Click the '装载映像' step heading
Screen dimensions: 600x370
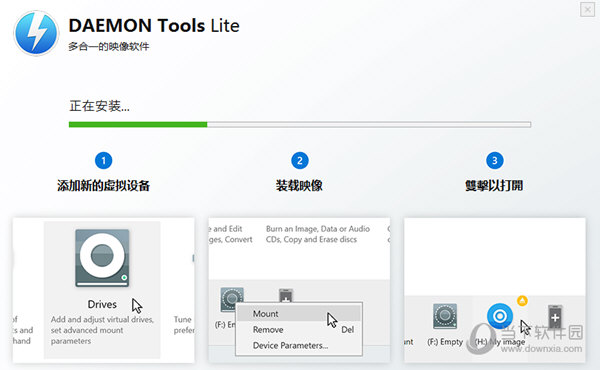click(x=299, y=186)
